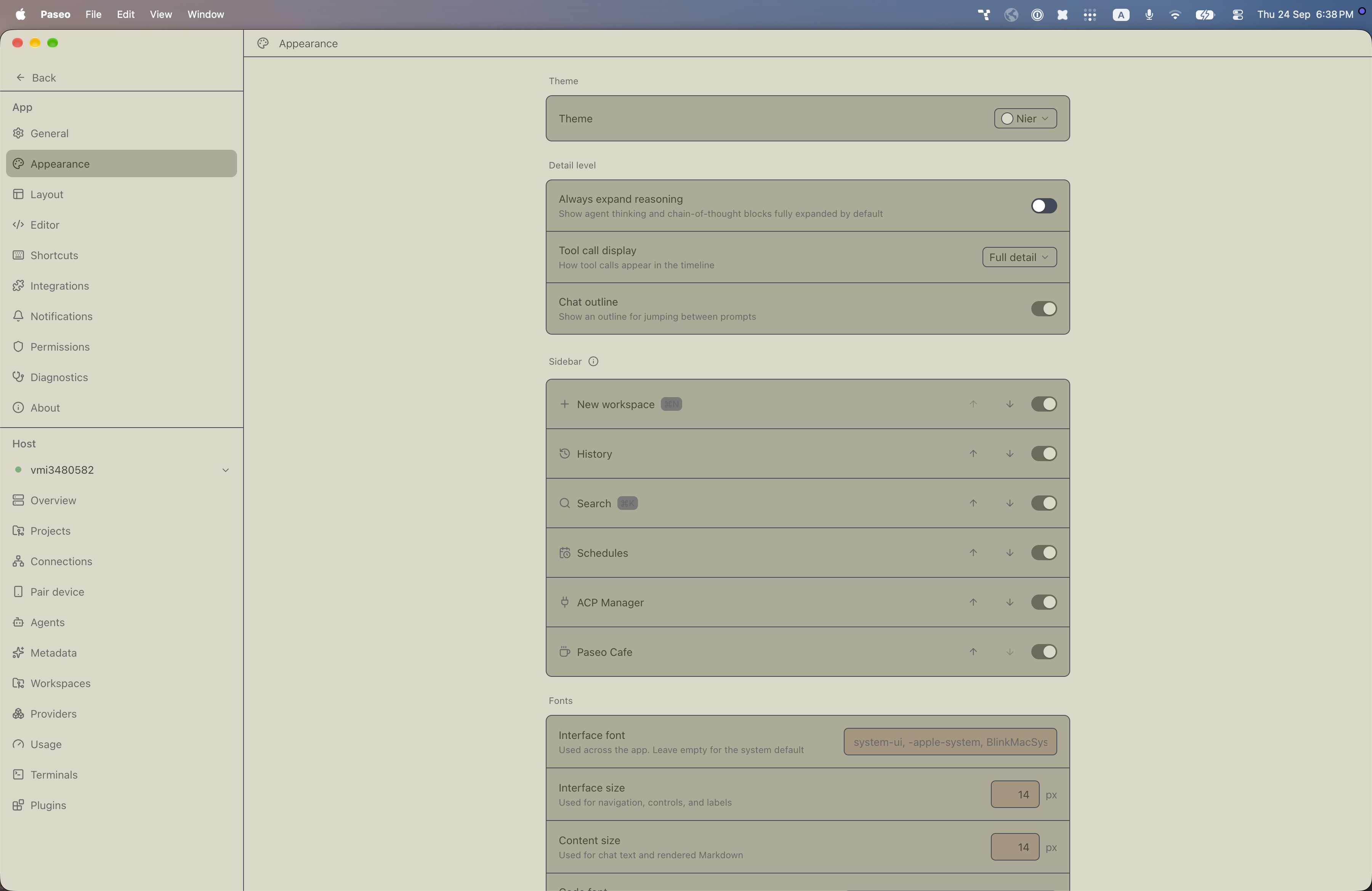Disable the Chat outline toggle
The image size is (1372, 891).
[x=1044, y=309]
